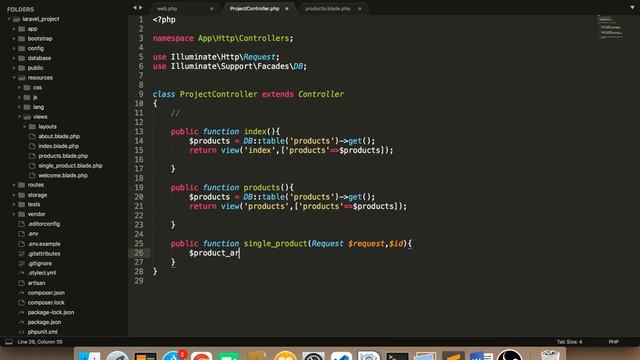This screenshot has height=360, width=640.
Task: Open welcome.blade.php in the sidebar
Action: [x=63, y=176]
